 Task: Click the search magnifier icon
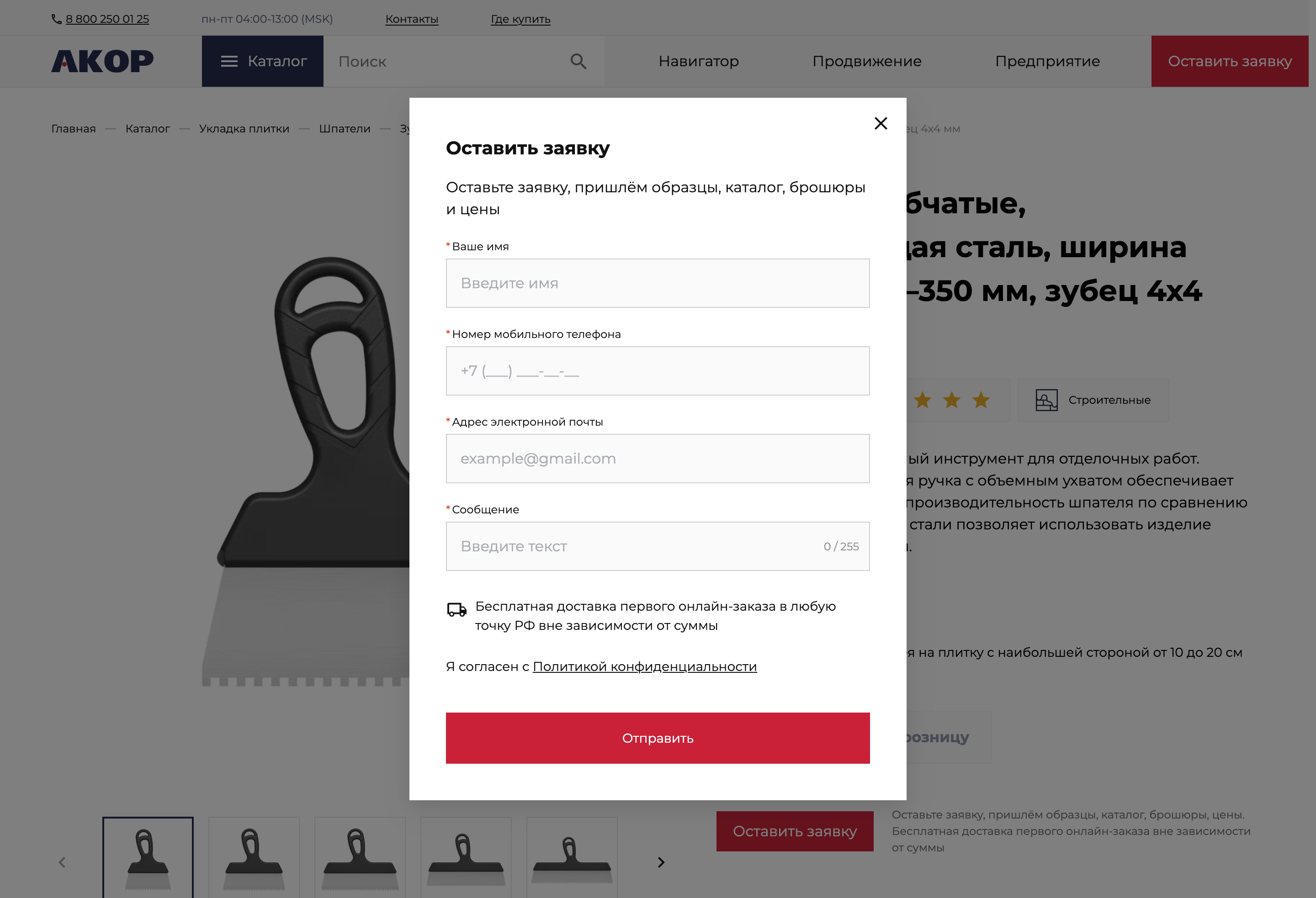578,61
